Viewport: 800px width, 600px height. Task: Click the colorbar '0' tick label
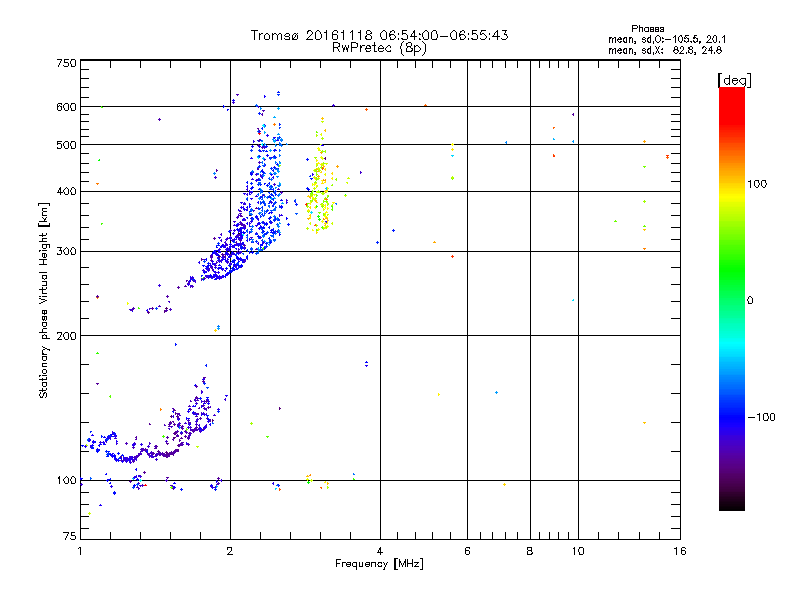click(750, 301)
